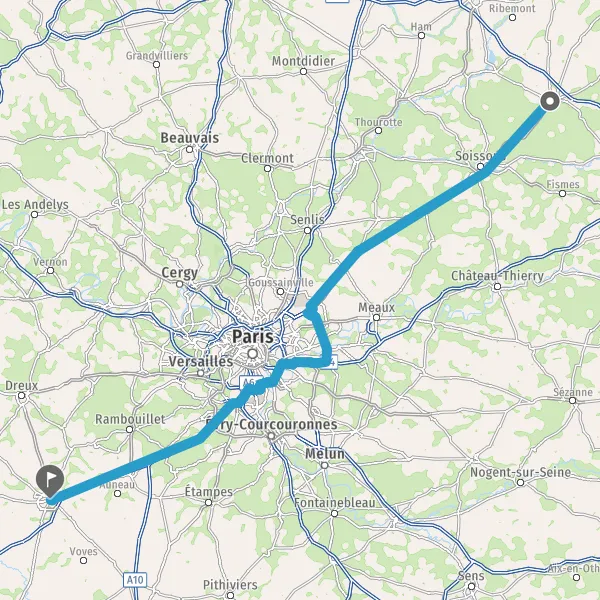Select the route destination circle marker
This screenshot has height=600, width=600.
(x=550, y=101)
